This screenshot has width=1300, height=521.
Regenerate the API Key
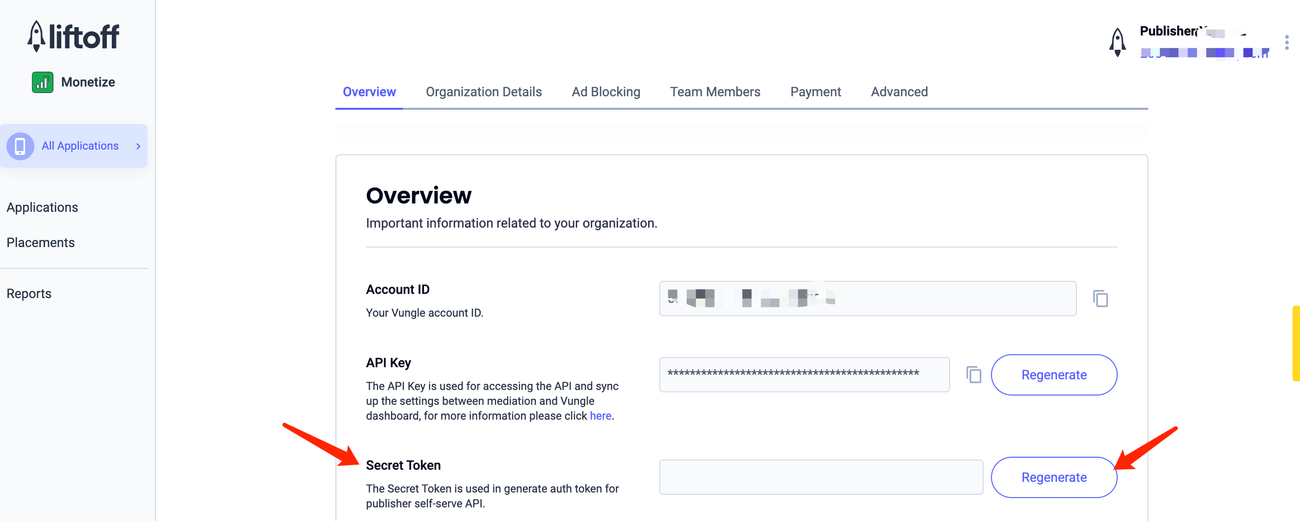(1053, 375)
